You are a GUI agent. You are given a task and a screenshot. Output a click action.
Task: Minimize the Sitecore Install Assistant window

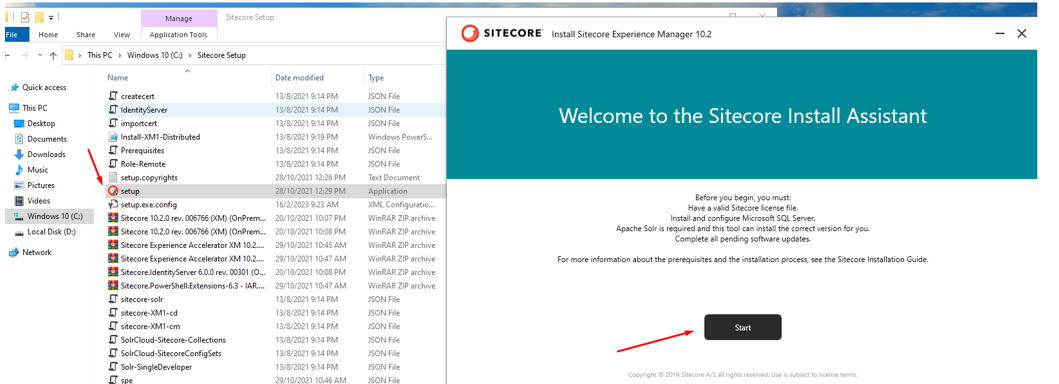click(x=1000, y=34)
